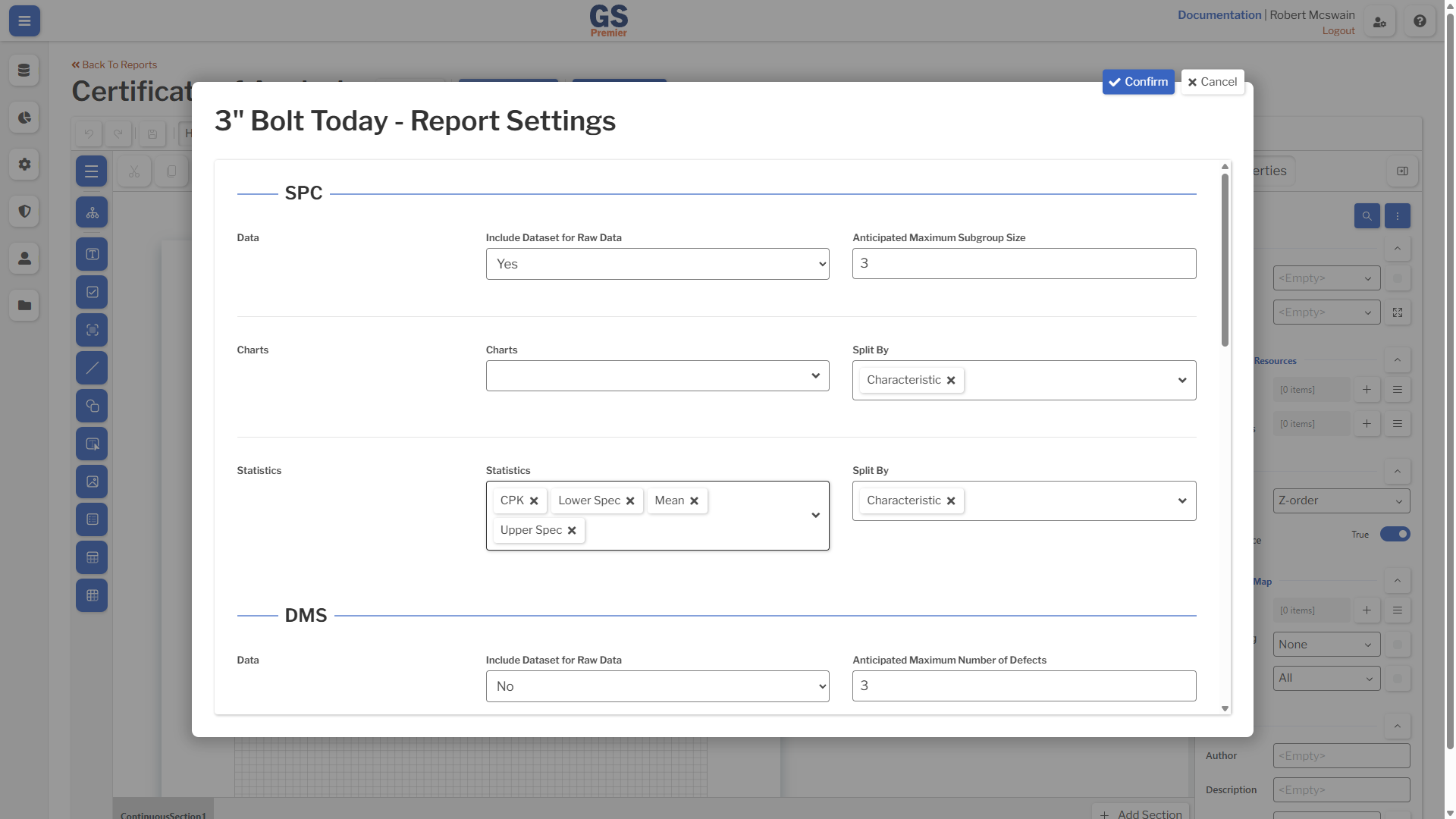Open the Documentation link

coord(1219,15)
